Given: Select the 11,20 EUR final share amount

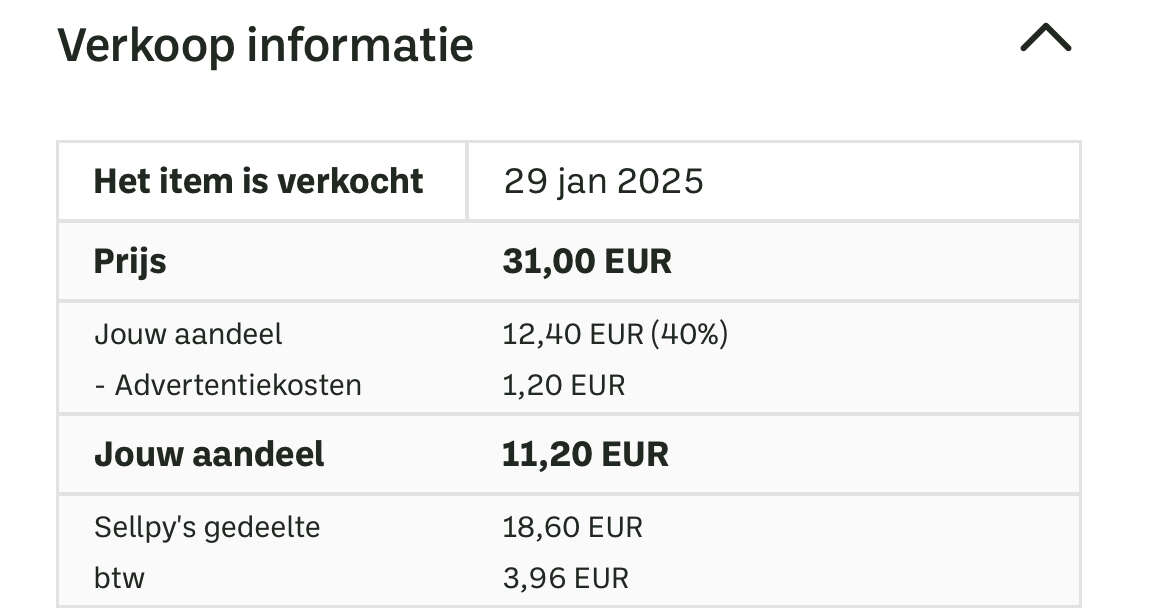Looking at the screenshot, I should click(x=585, y=454).
